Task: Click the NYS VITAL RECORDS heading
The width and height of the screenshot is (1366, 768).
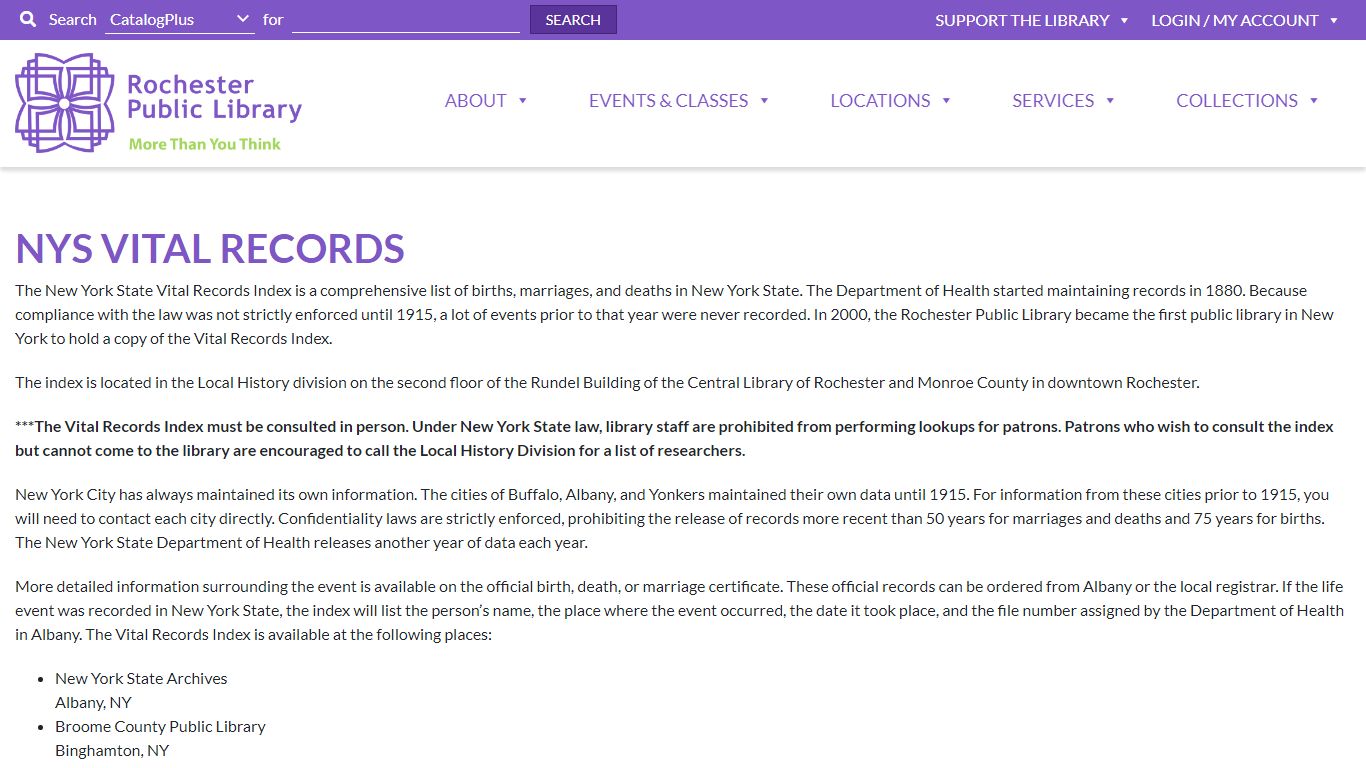Action: pos(210,249)
